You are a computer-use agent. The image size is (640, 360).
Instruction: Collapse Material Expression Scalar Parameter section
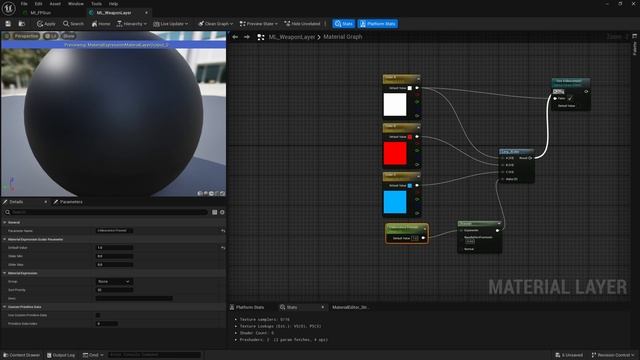pos(5,239)
